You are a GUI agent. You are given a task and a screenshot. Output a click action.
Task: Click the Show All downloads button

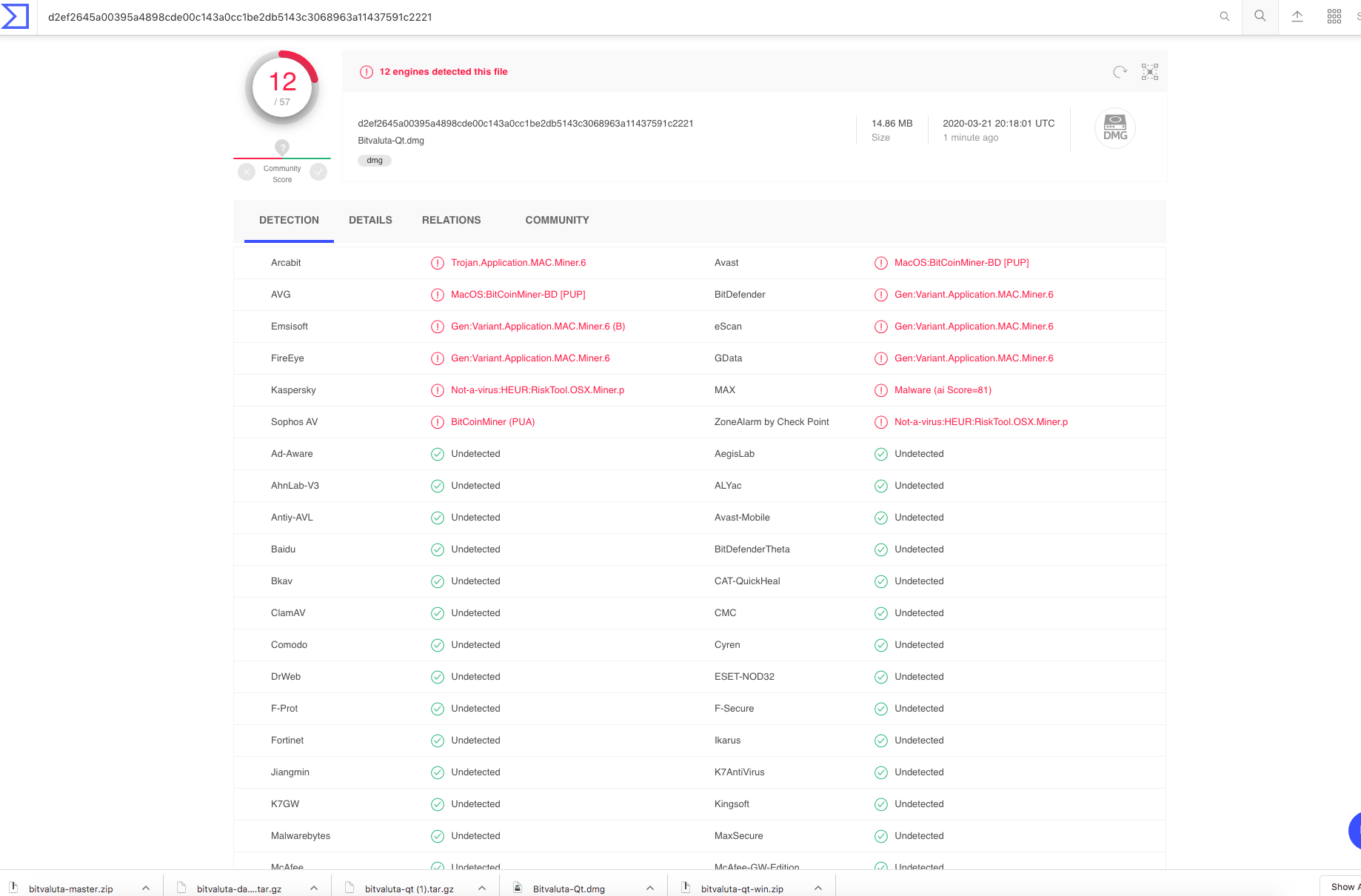[1341, 886]
